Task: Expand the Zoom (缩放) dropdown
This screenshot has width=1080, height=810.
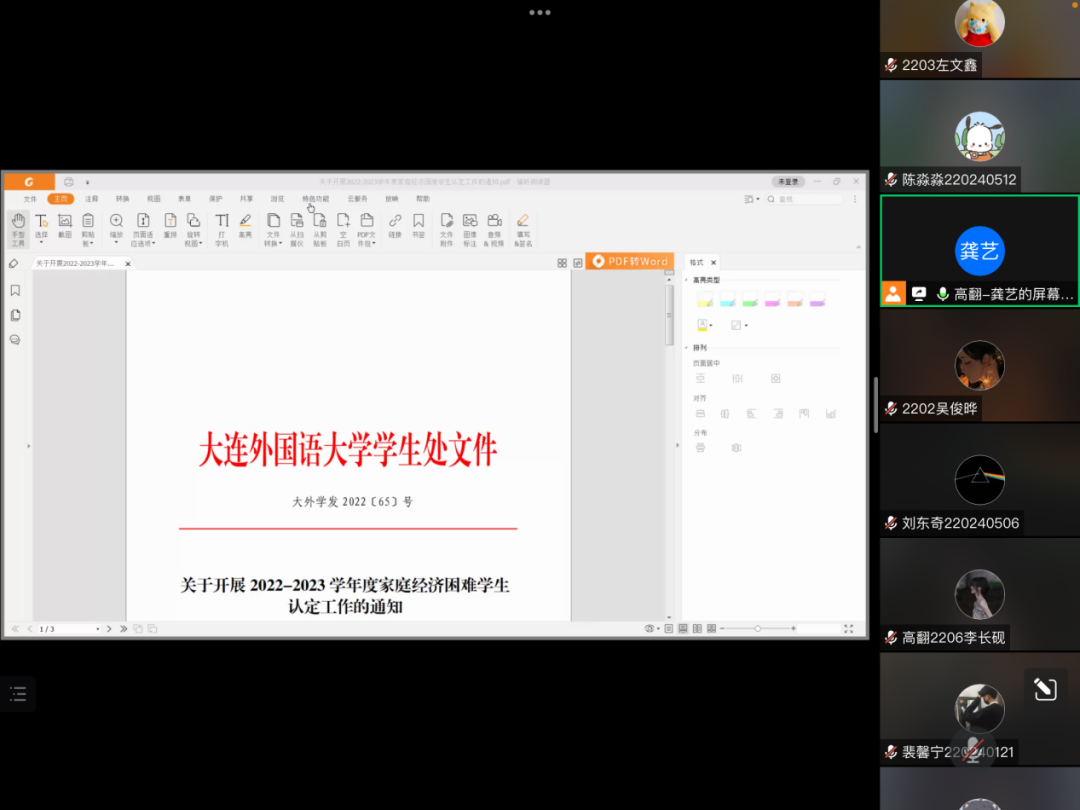Action: [x=117, y=241]
